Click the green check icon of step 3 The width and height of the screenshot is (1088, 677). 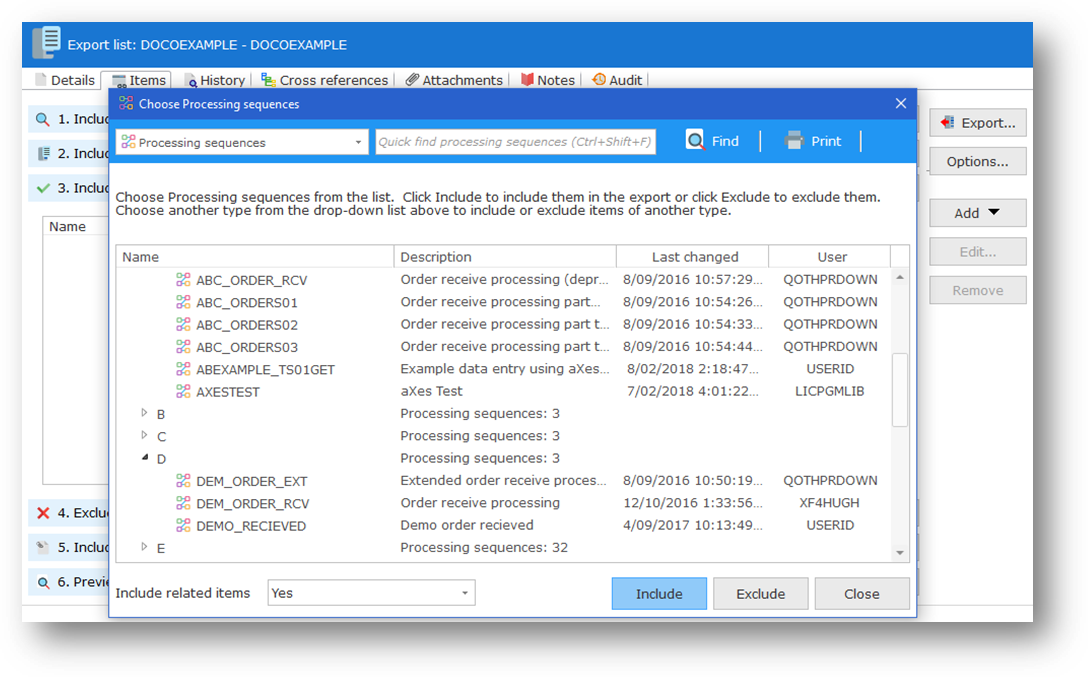pos(43,188)
